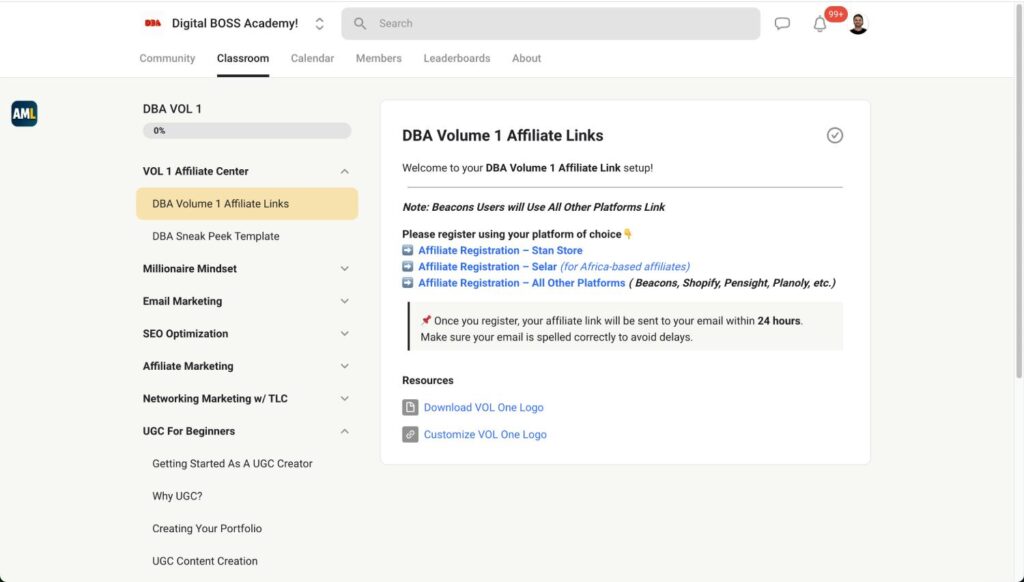The height and width of the screenshot is (582, 1024).
Task: Click the arrow icon beside All Other Platforms
Action: (x=408, y=283)
